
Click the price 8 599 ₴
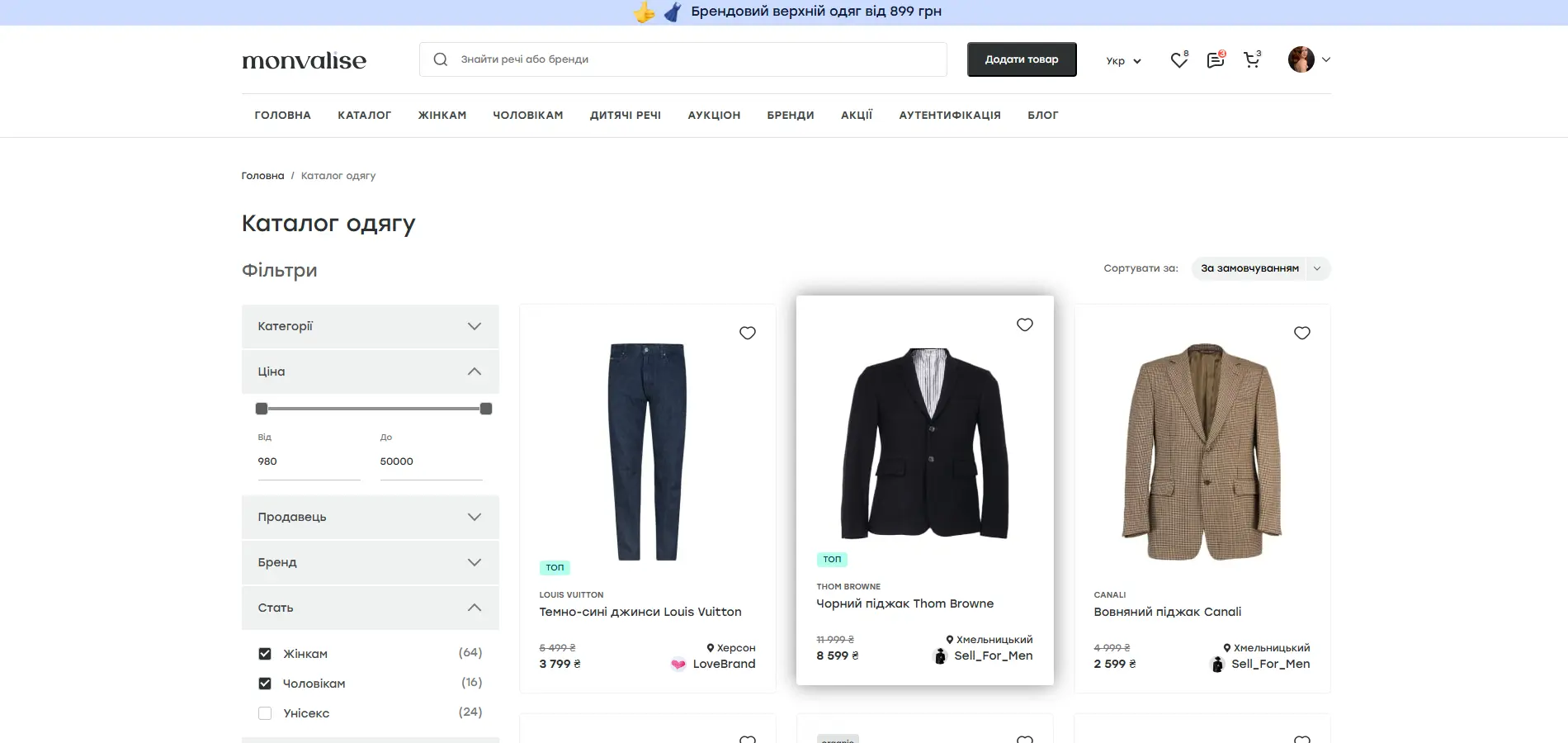click(837, 655)
